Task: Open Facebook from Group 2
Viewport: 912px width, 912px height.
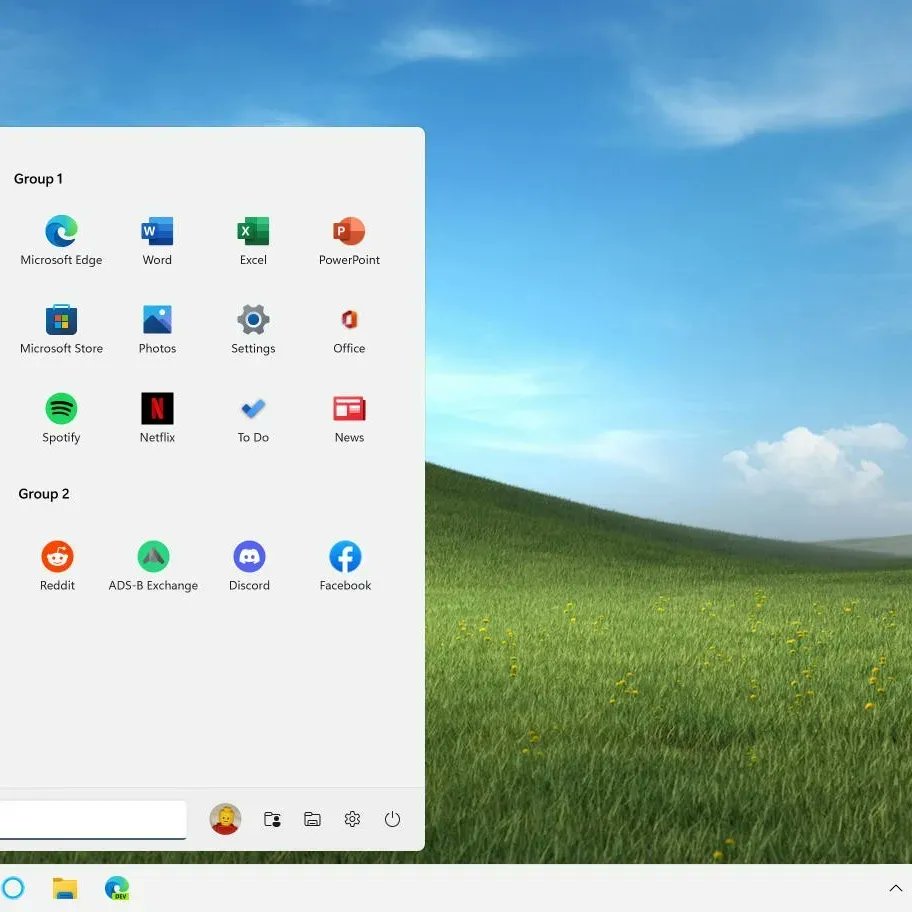Action: click(x=344, y=556)
